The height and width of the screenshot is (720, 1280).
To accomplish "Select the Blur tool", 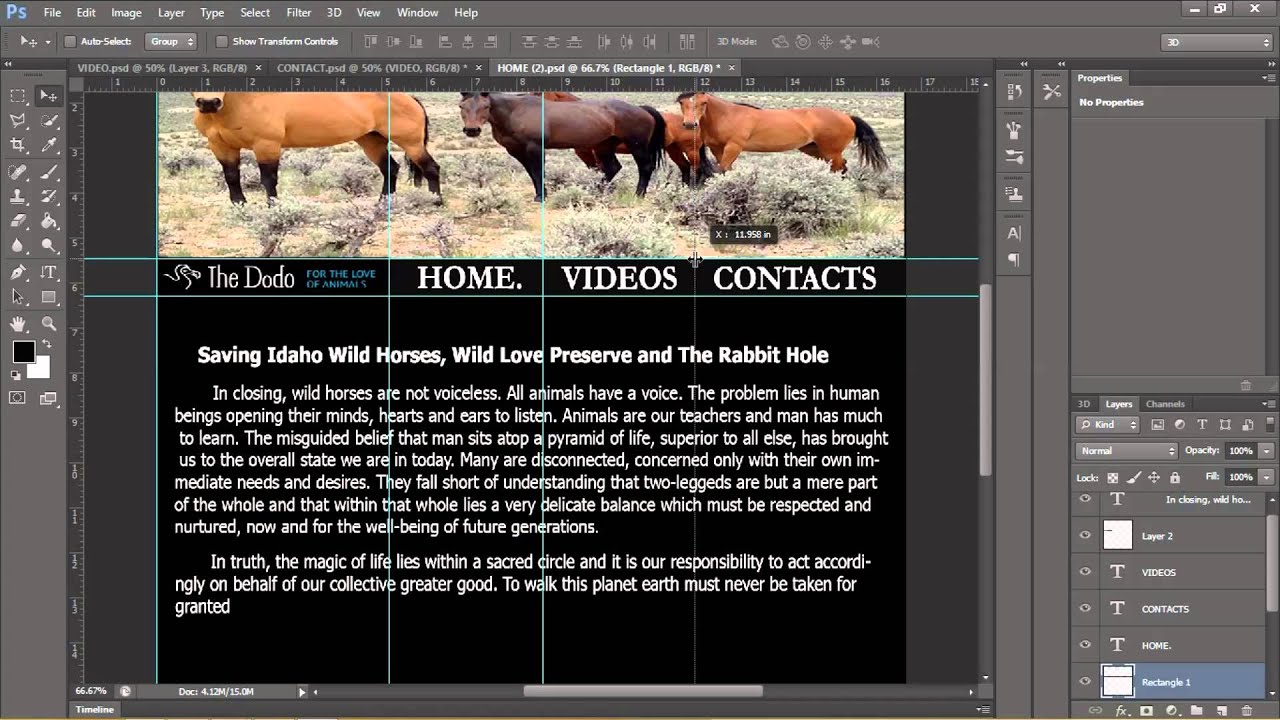I will point(18,246).
